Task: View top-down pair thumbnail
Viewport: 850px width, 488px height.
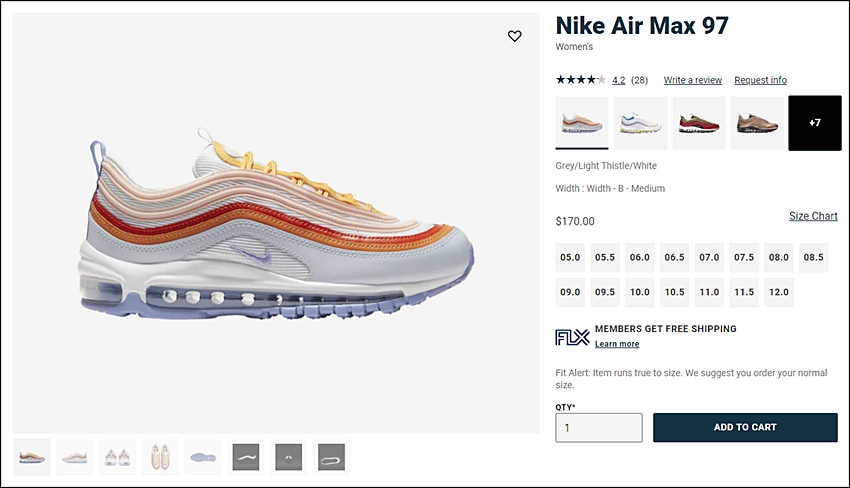Action: 160,457
